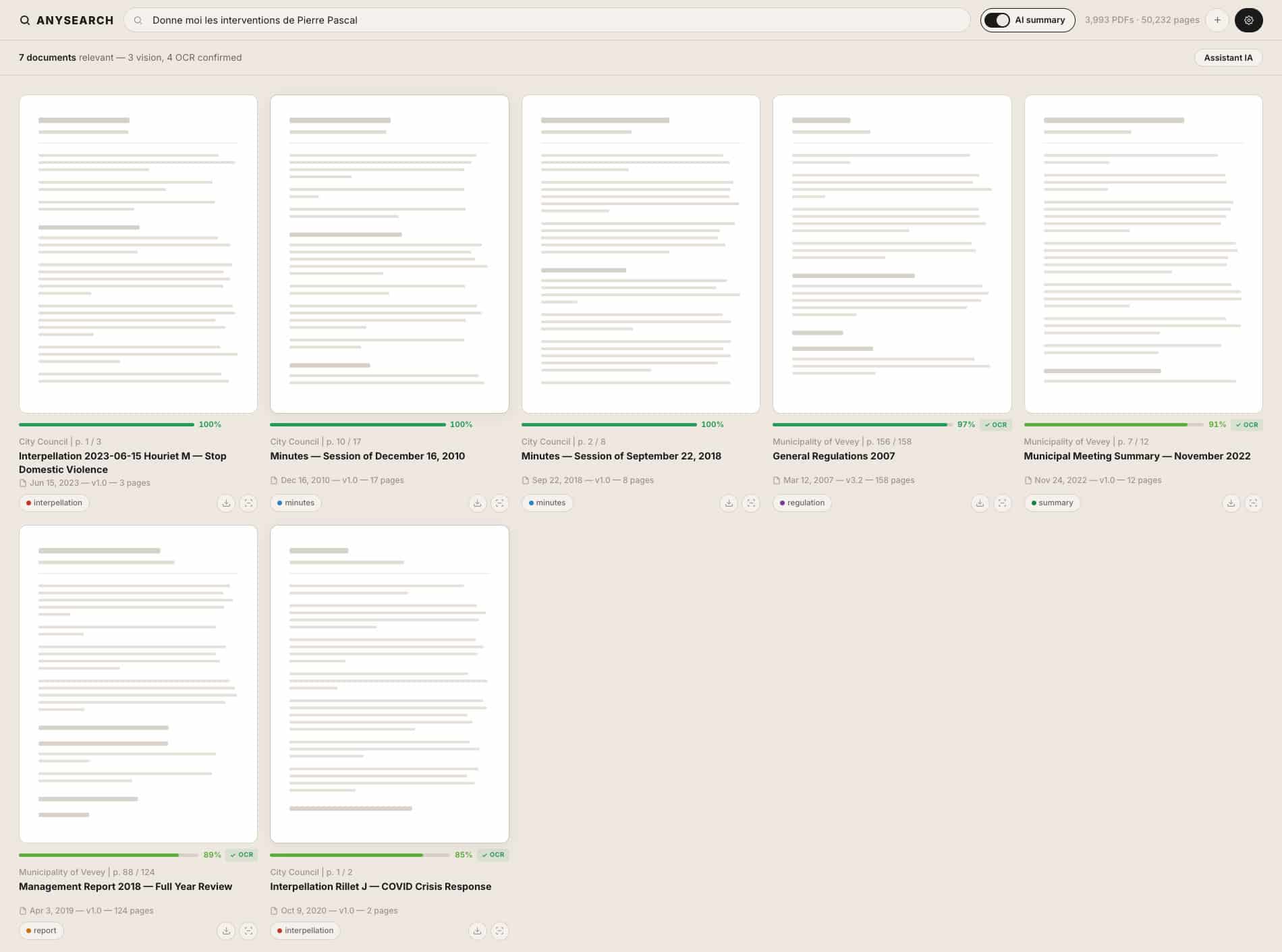The image size is (1282, 952).
Task: Open scan view for Interpellation Houriet M
Action: 249,503
